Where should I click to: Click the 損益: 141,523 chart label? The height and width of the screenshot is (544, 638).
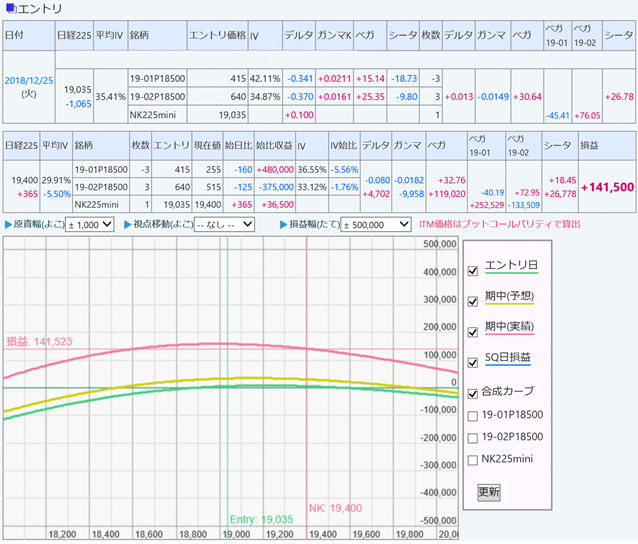pos(39,342)
